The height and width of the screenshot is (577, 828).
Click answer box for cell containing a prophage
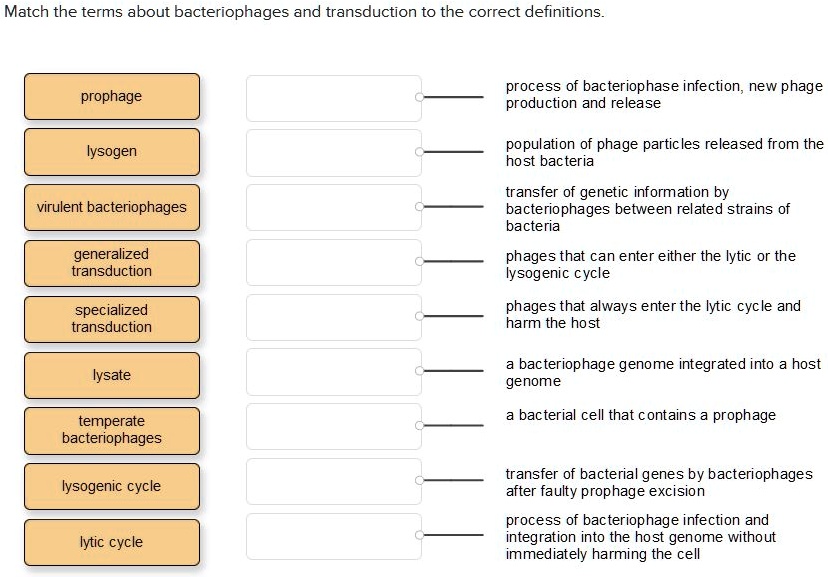[333, 424]
